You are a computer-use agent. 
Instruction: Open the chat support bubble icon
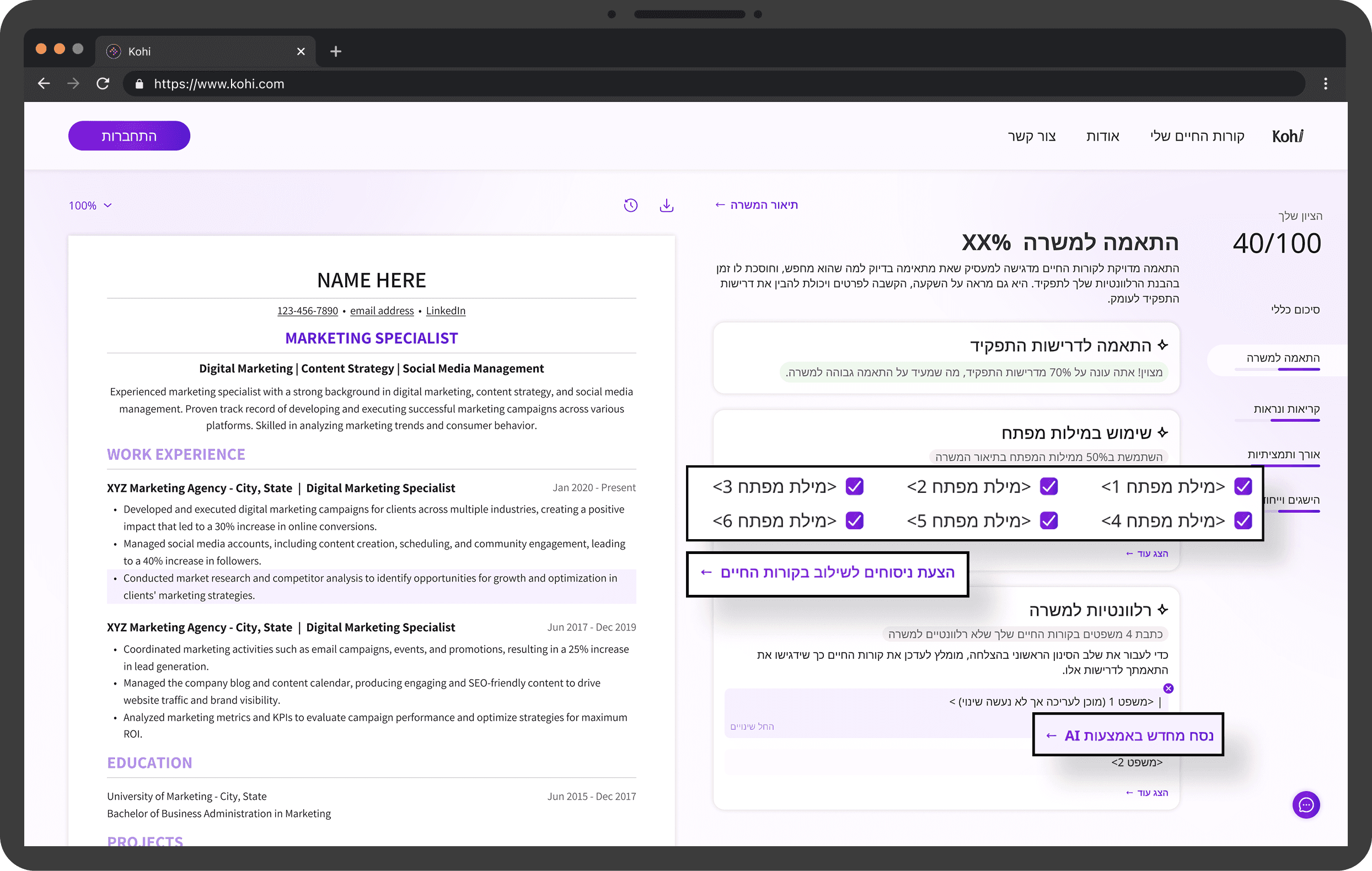1305,804
